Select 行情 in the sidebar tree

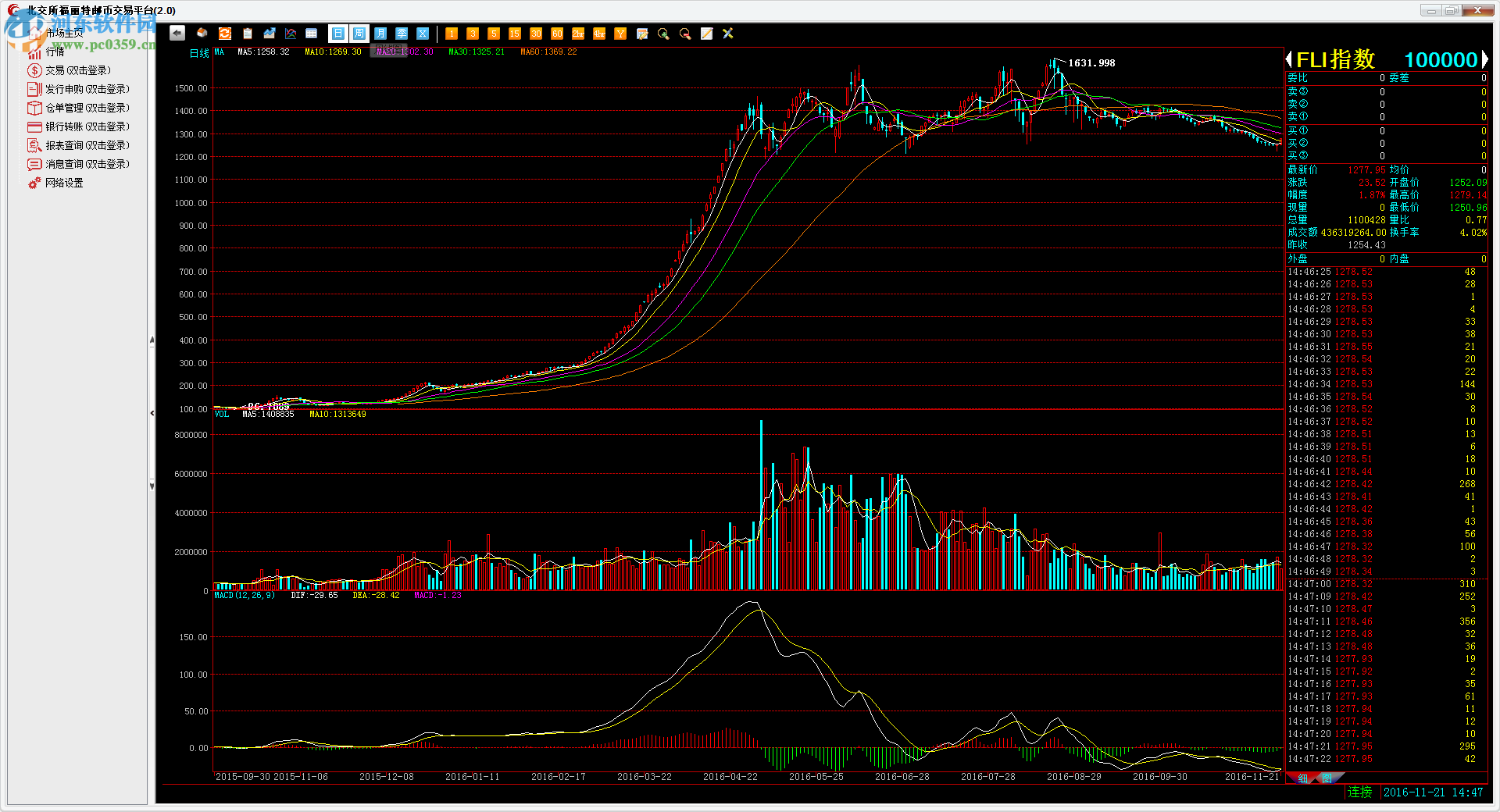55,52
